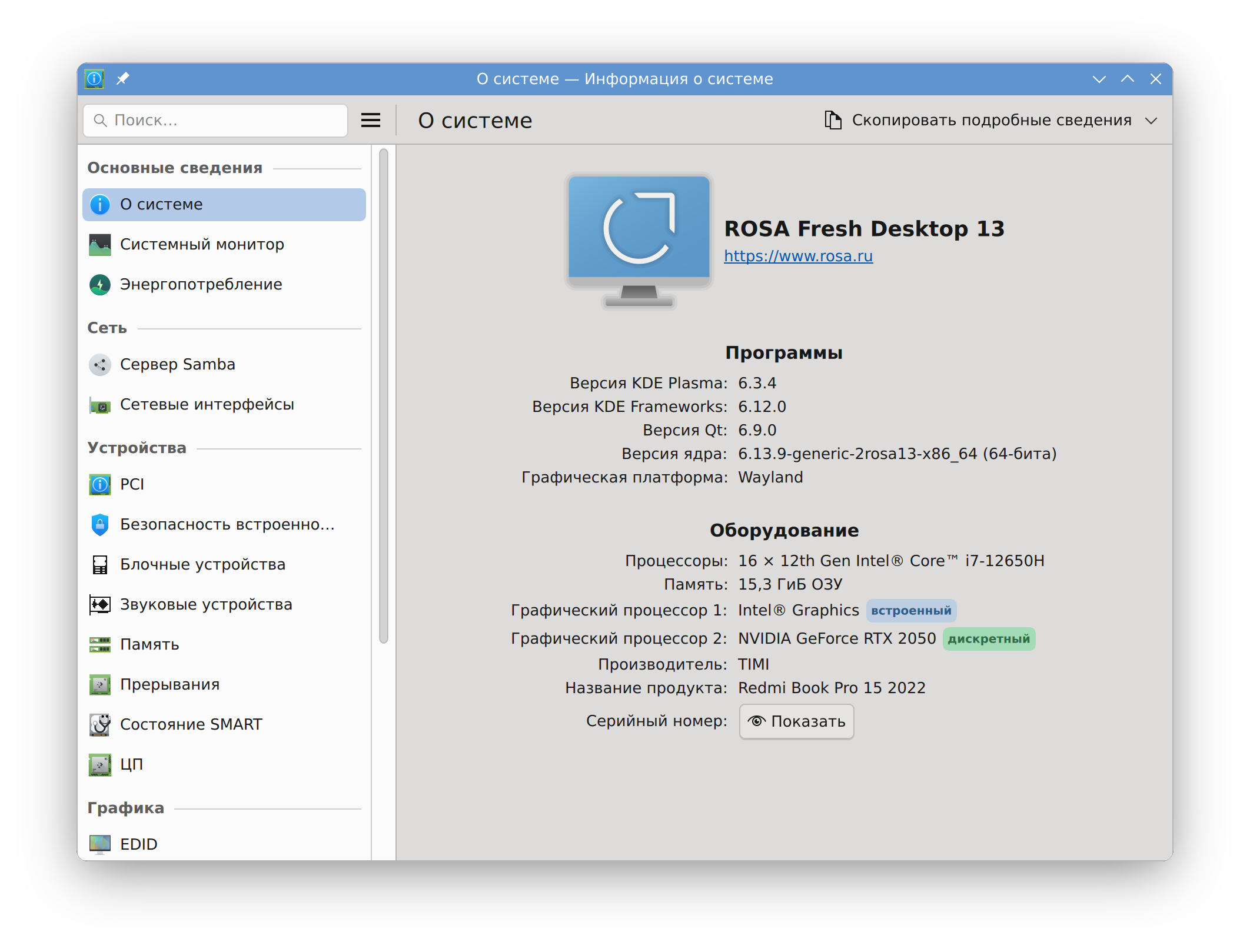Click the Network interfaces card icon

point(99,405)
